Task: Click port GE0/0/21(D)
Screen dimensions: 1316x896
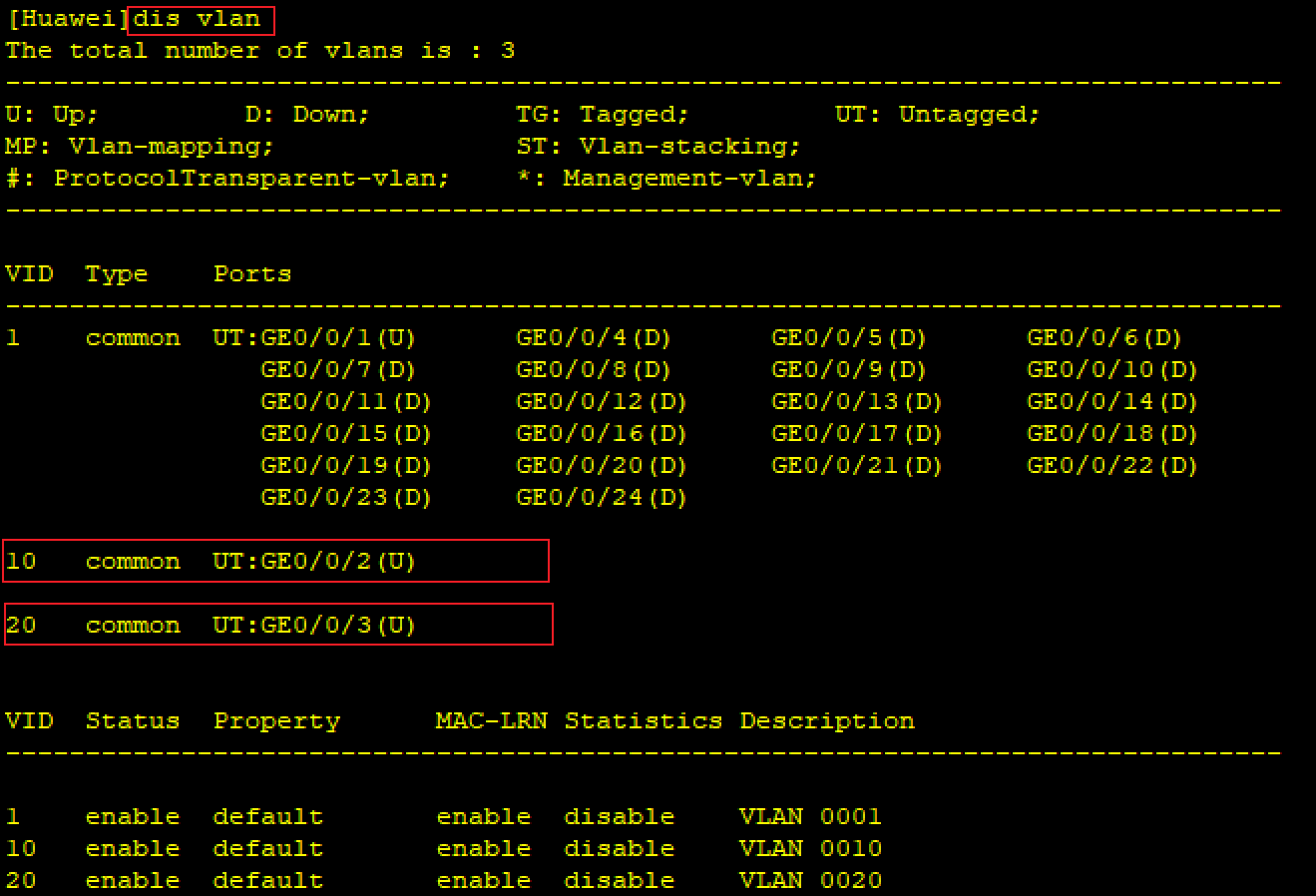Action: click(857, 466)
